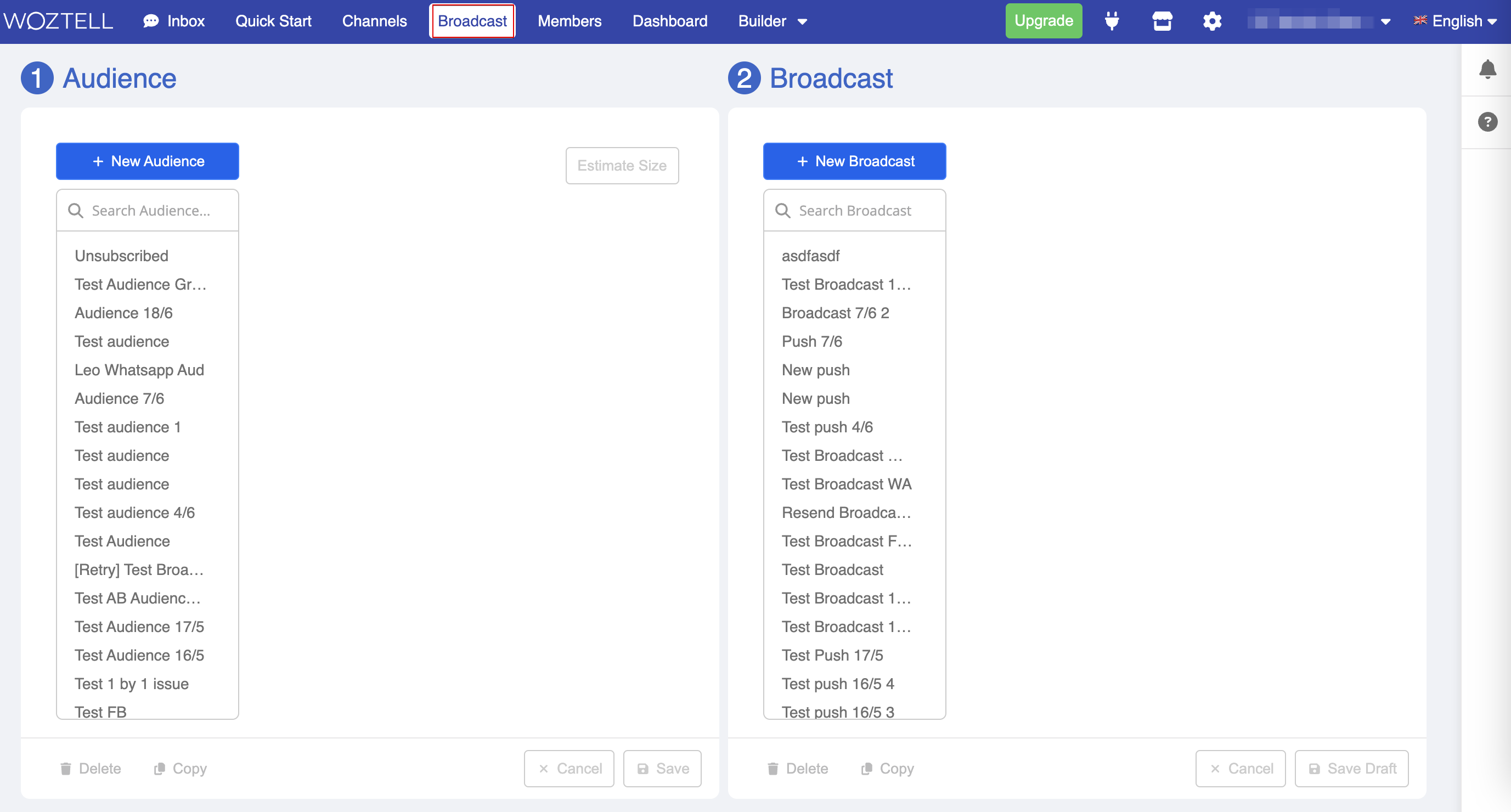Open the integrations plug icon
The width and height of the screenshot is (1511, 812).
[1113, 20]
